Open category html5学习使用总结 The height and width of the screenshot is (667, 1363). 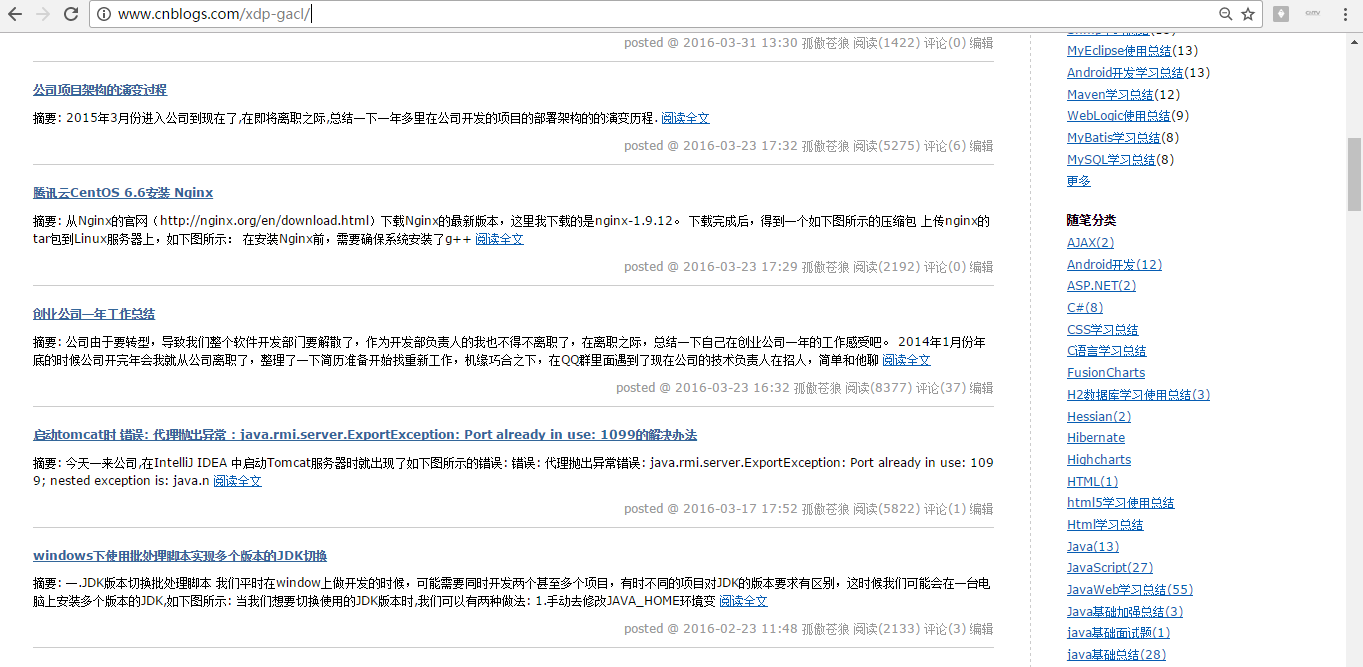tap(1120, 503)
